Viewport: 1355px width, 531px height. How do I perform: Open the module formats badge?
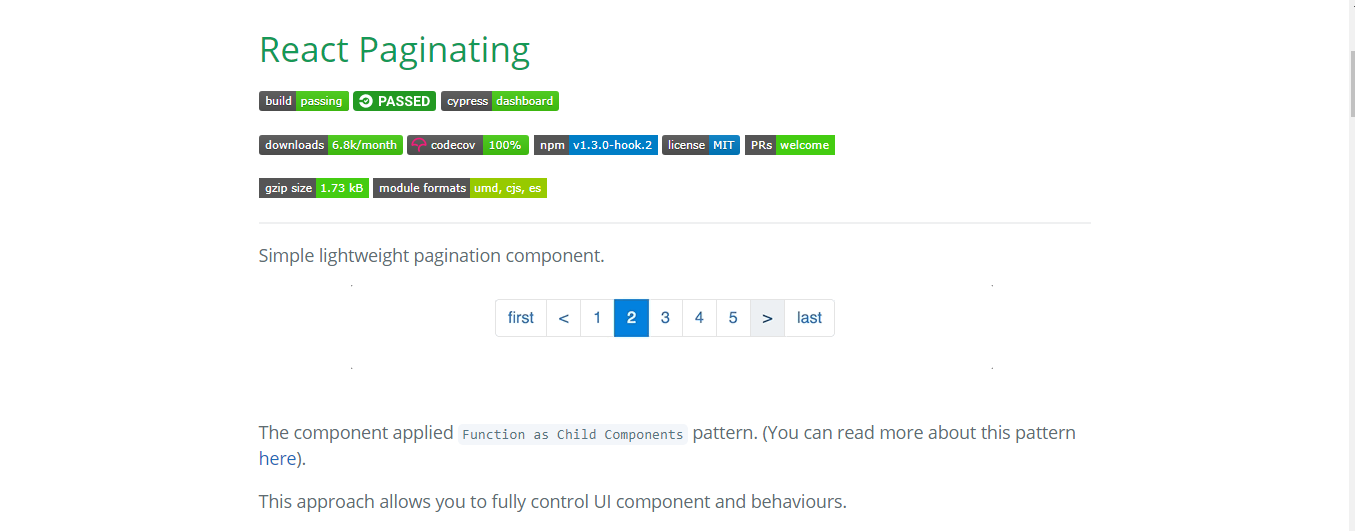click(460, 188)
